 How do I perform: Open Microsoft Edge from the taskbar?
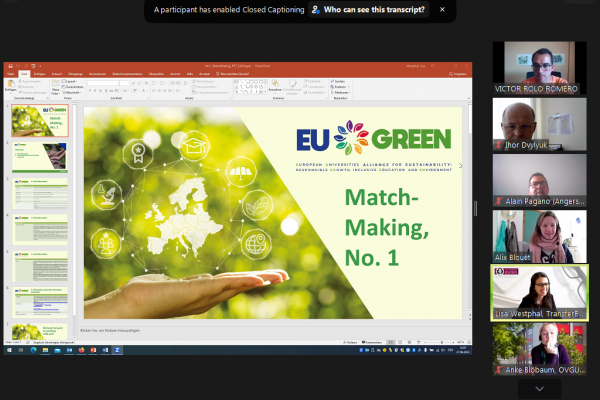33,350
